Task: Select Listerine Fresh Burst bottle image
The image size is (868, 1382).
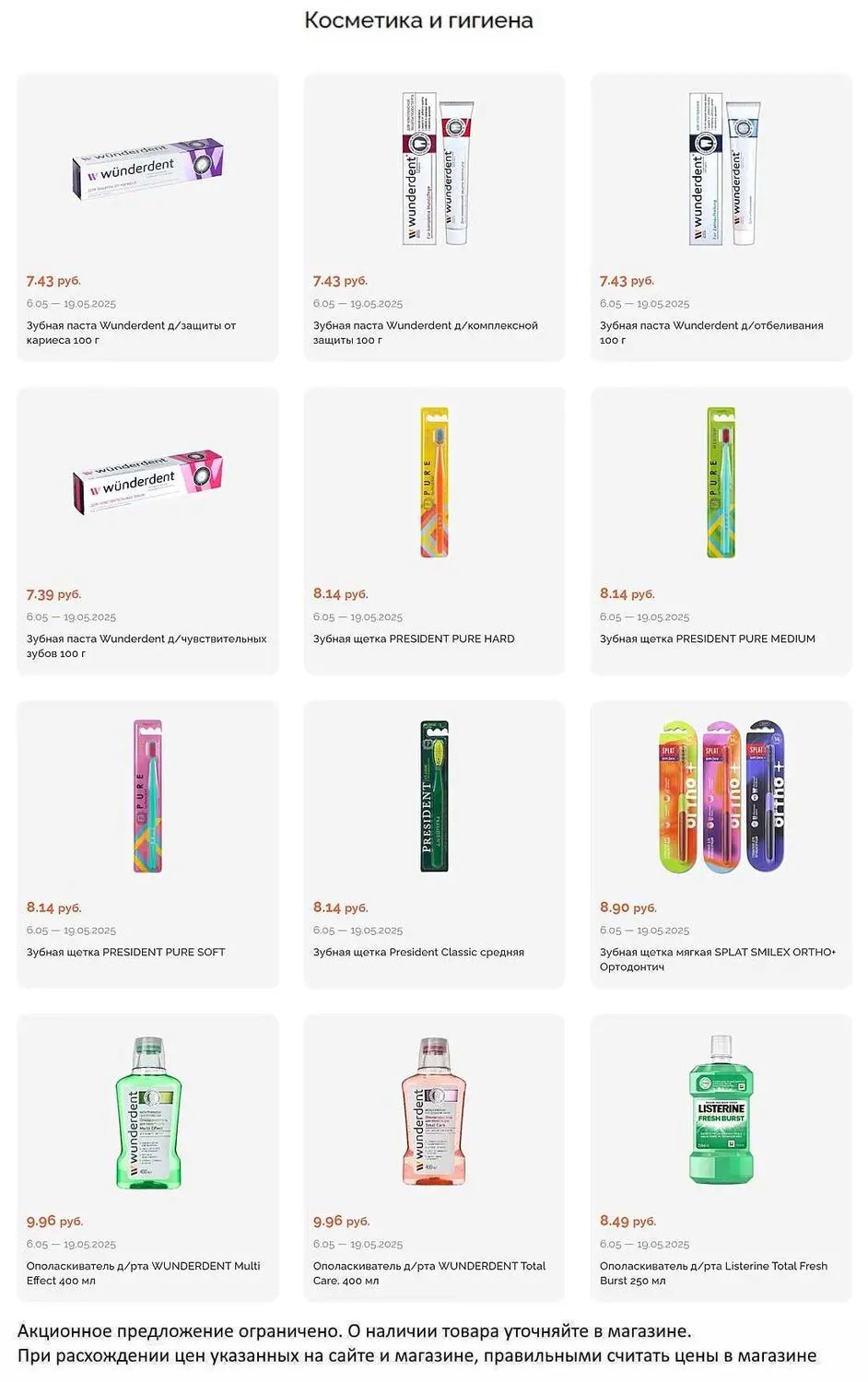Action: point(721,1109)
